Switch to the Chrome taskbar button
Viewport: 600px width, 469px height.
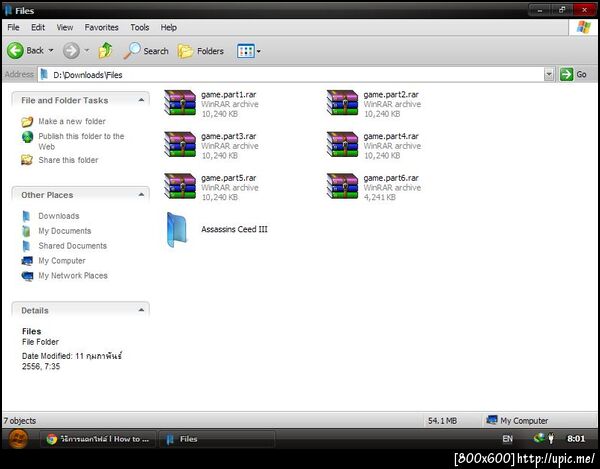click(x=98, y=439)
